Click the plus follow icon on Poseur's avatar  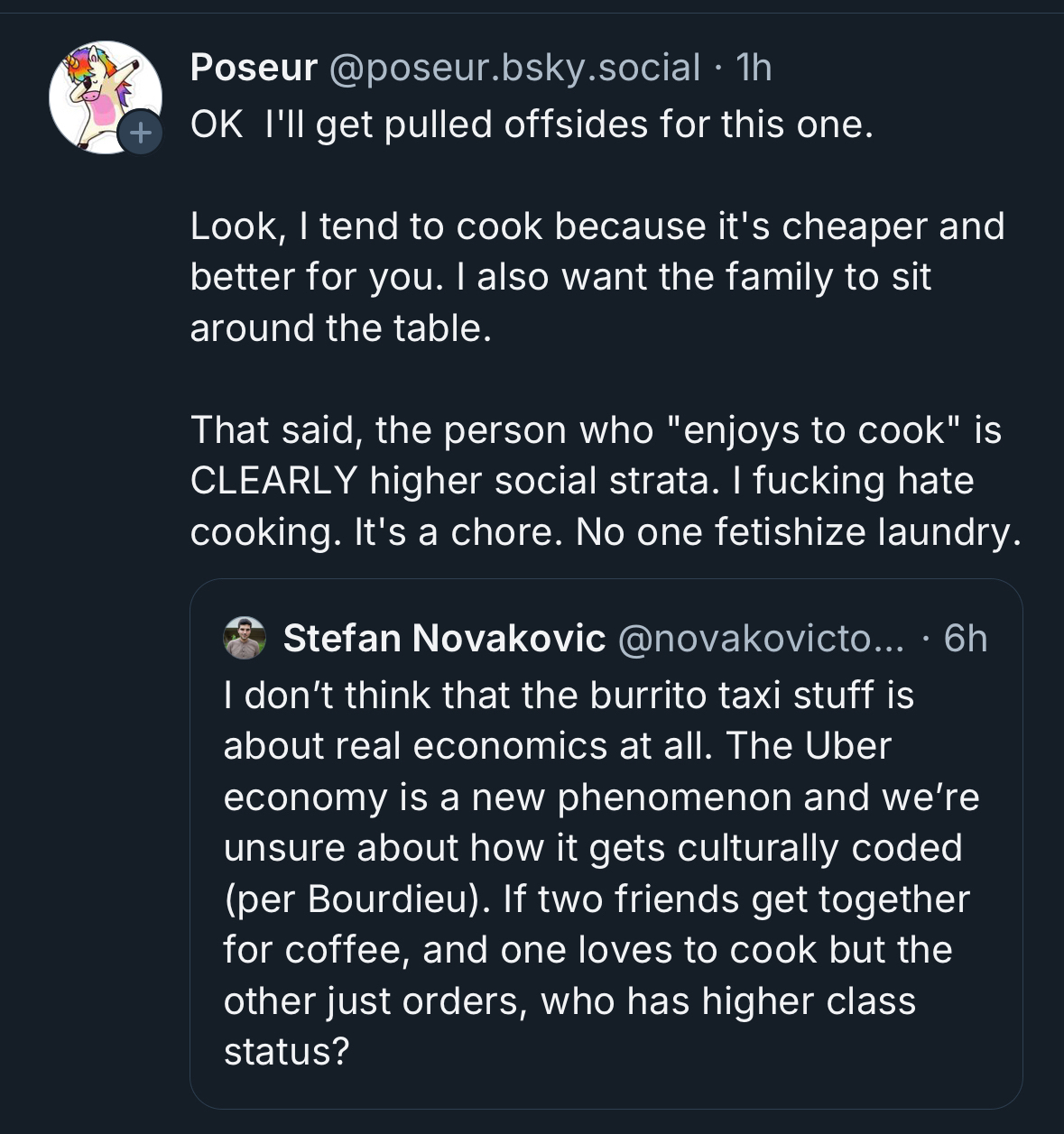click(140, 134)
